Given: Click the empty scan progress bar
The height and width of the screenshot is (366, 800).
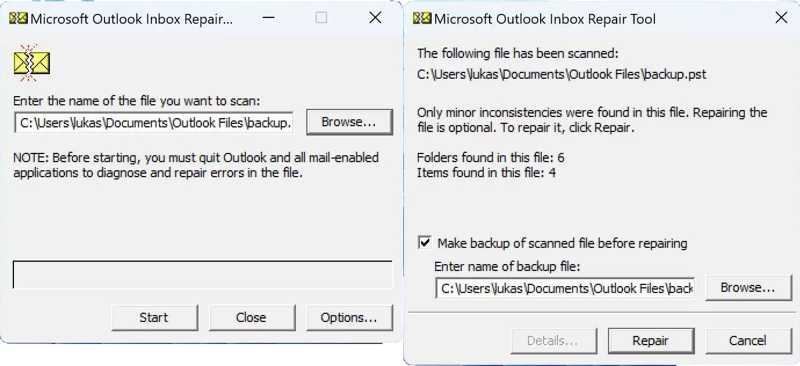Looking at the screenshot, I should [x=203, y=275].
